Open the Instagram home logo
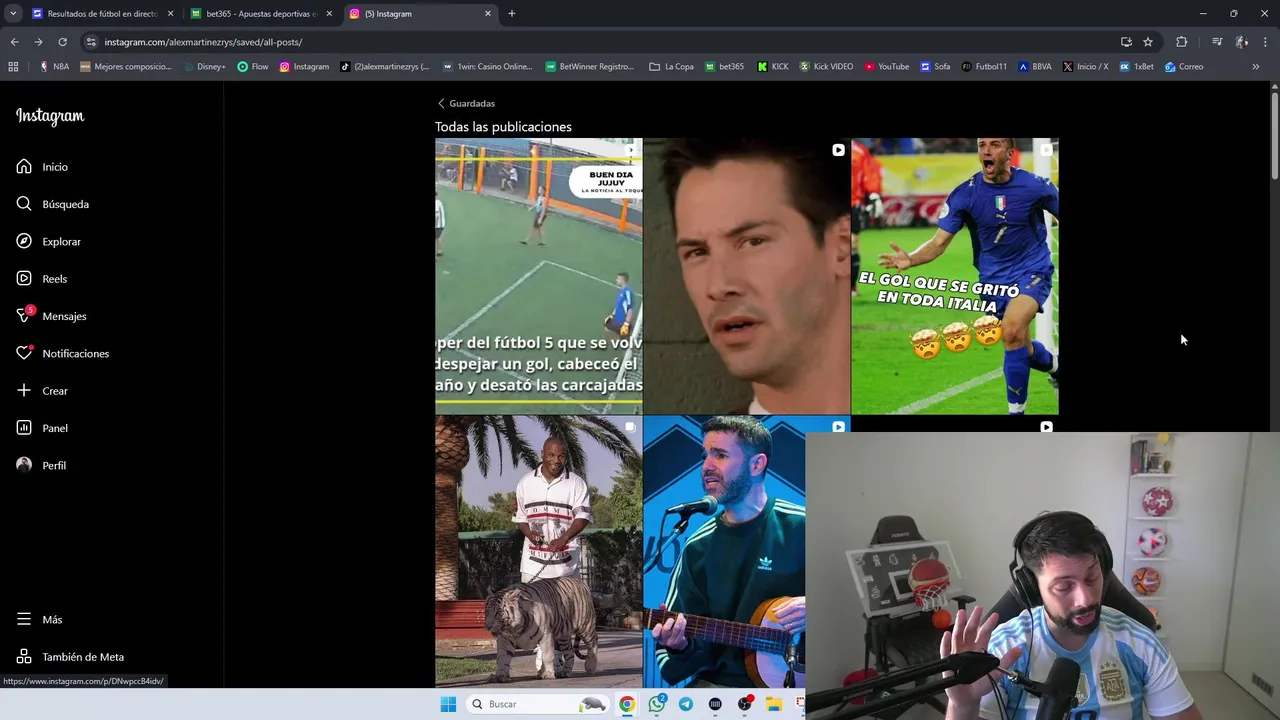Screen dimensions: 1280x720 tap(50, 116)
